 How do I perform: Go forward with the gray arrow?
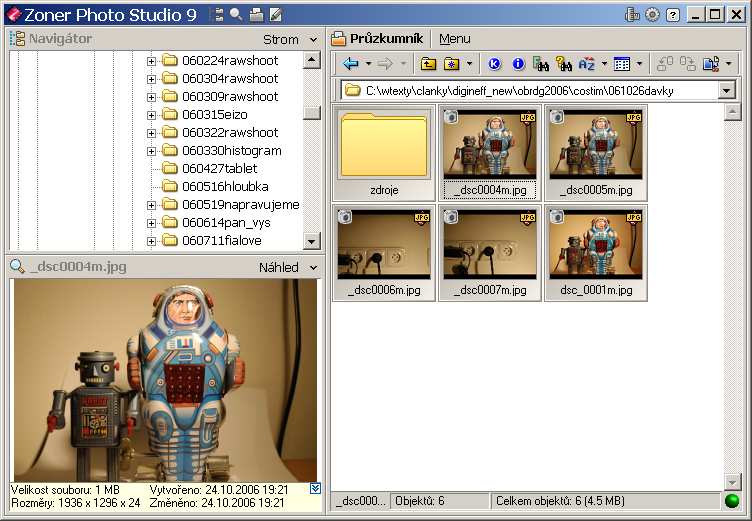[x=385, y=63]
